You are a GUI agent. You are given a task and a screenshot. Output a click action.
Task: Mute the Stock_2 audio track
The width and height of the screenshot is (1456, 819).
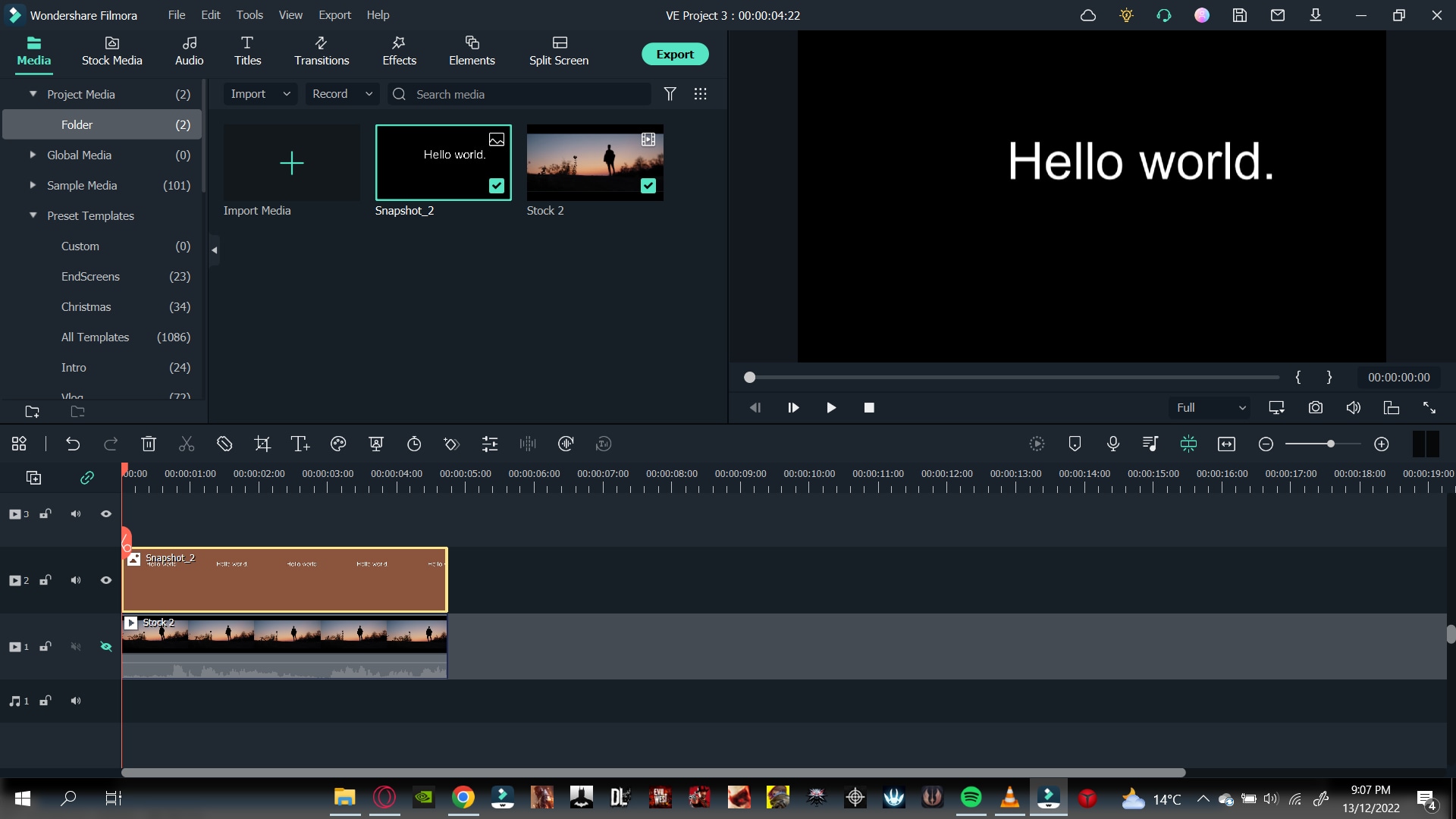pos(76,647)
